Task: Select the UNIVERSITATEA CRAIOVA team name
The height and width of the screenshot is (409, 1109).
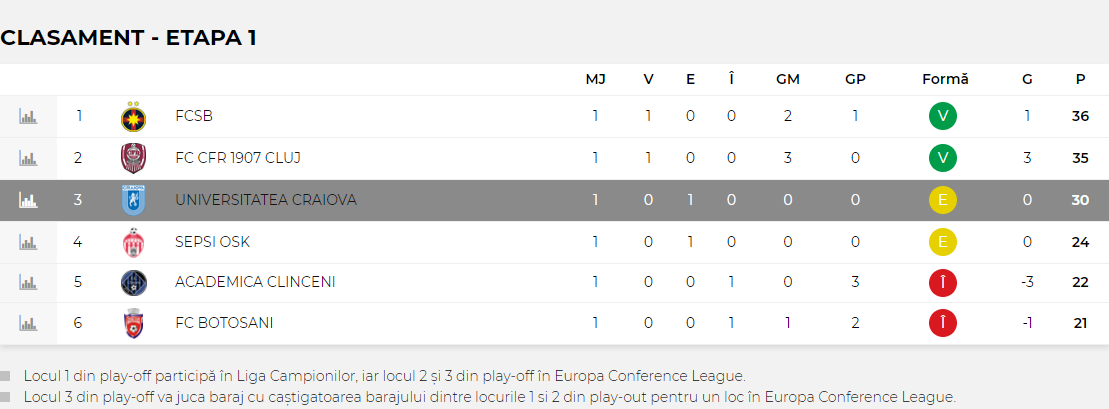Action: [x=265, y=200]
